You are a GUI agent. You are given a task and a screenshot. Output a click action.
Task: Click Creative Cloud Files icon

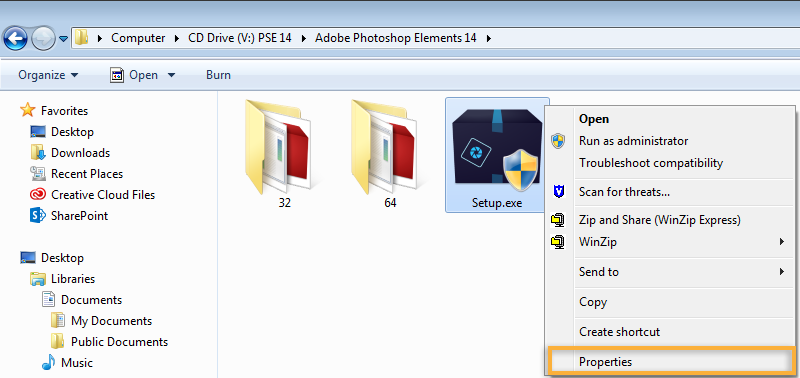[38, 194]
